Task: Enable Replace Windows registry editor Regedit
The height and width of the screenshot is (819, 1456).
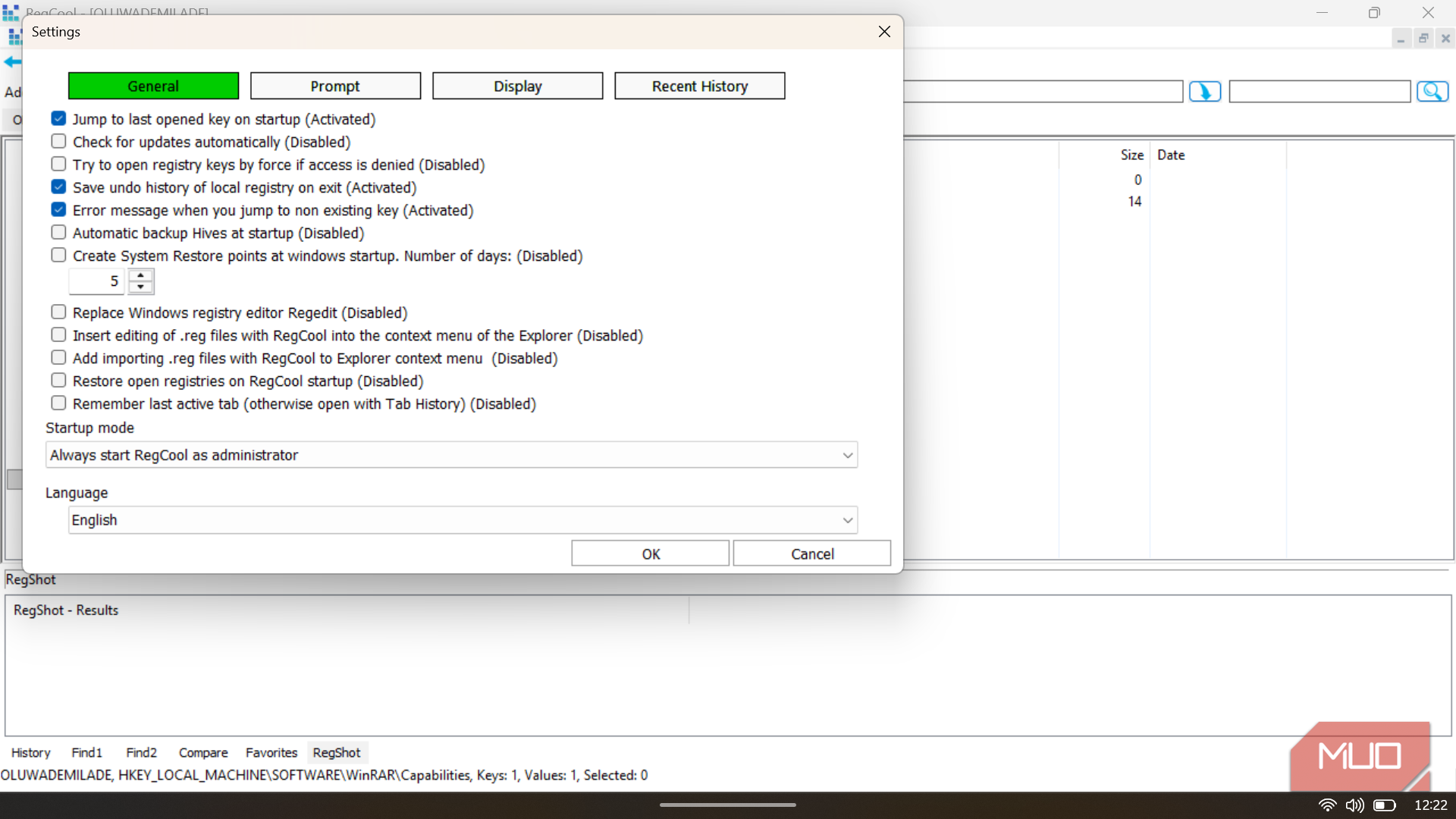Action: tap(58, 312)
